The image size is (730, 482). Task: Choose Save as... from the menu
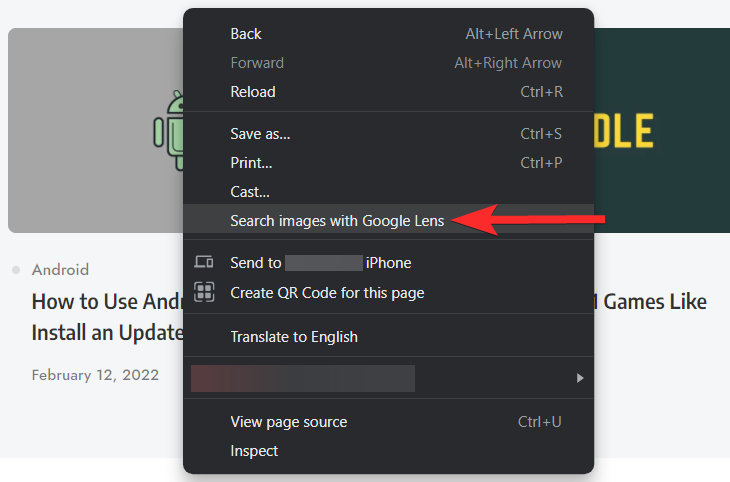coord(260,134)
